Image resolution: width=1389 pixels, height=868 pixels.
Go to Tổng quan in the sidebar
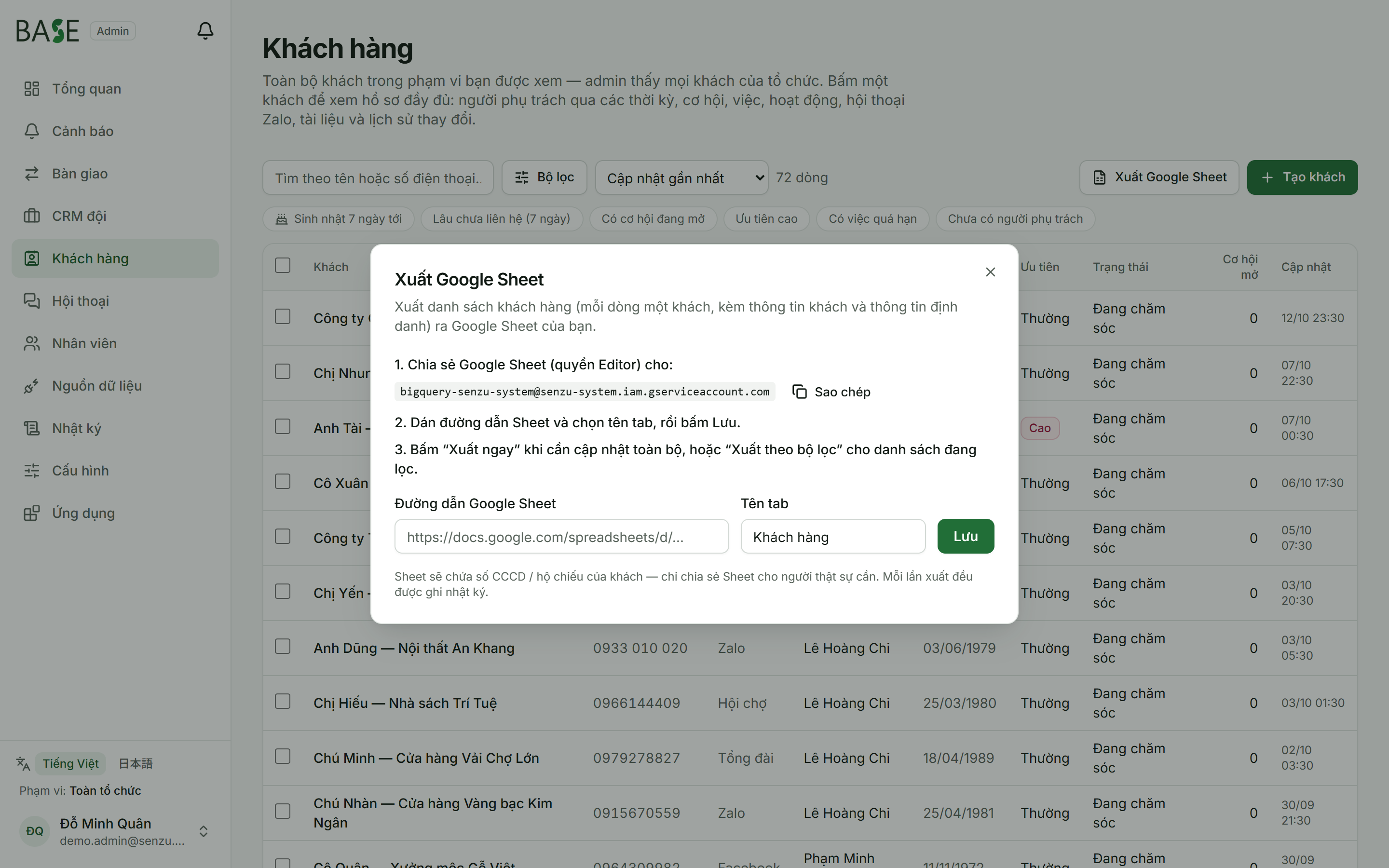pos(115,88)
